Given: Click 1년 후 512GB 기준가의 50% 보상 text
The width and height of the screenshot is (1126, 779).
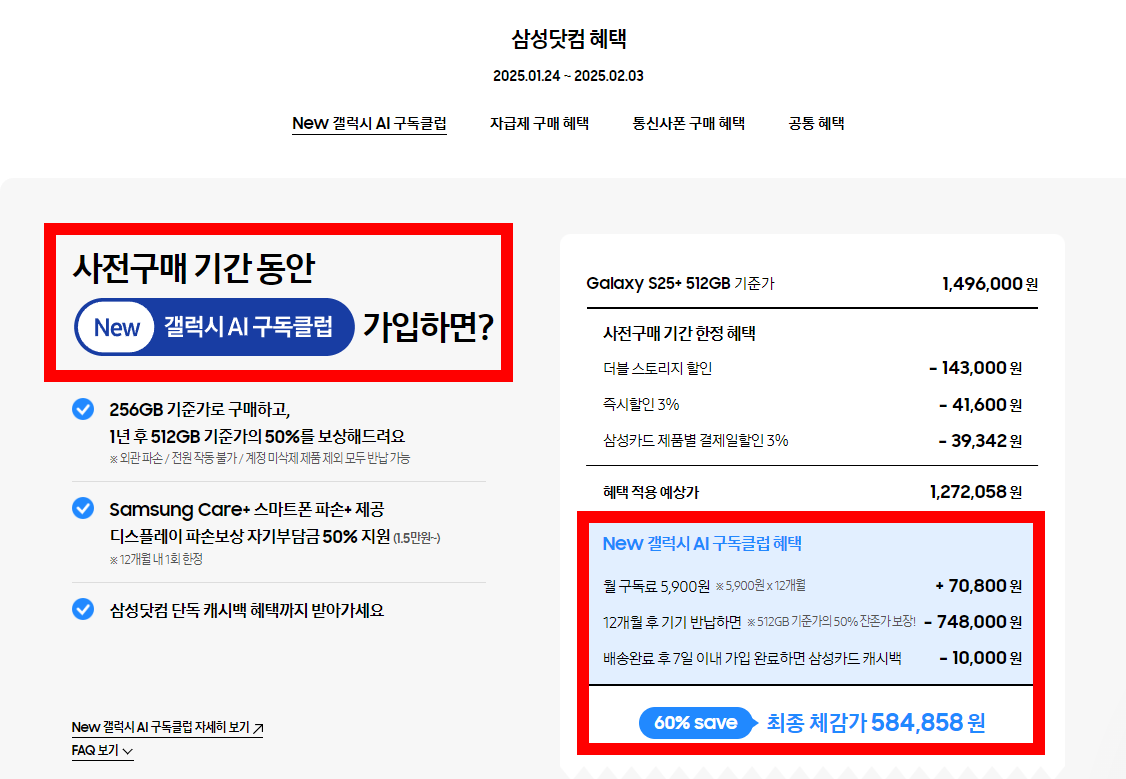Looking at the screenshot, I should click(257, 437).
